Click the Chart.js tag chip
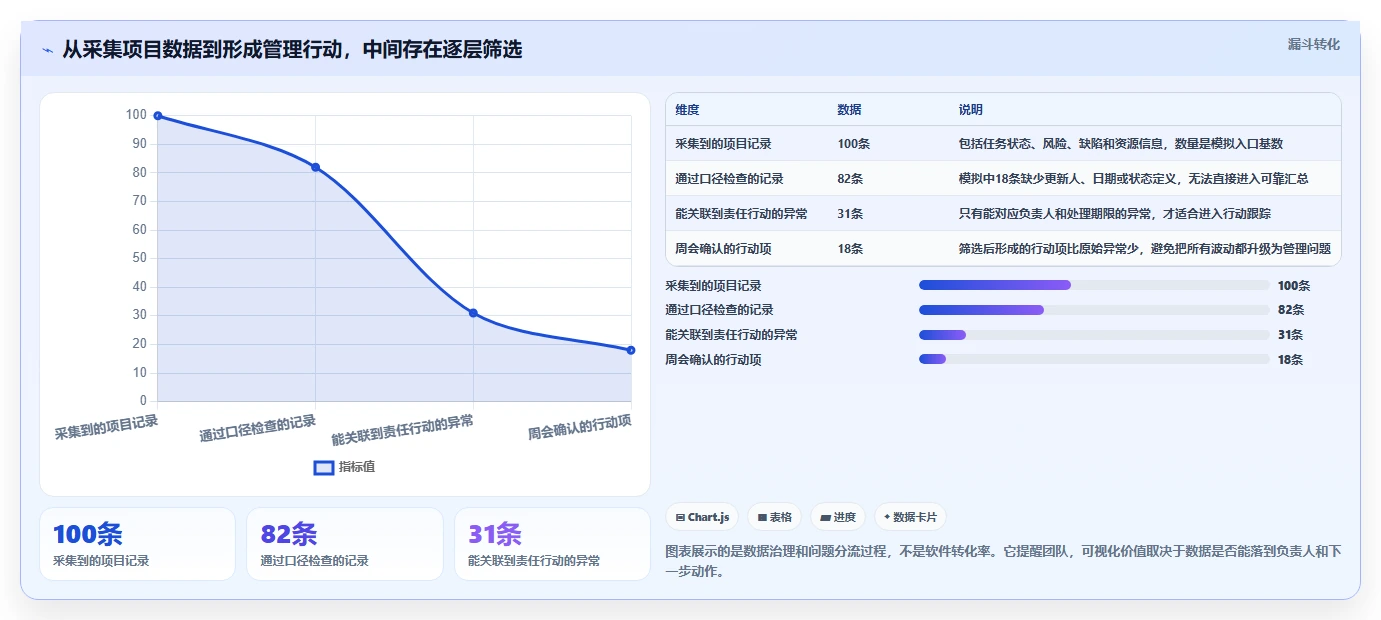Viewport: 1381px width, 620px height. tap(702, 517)
